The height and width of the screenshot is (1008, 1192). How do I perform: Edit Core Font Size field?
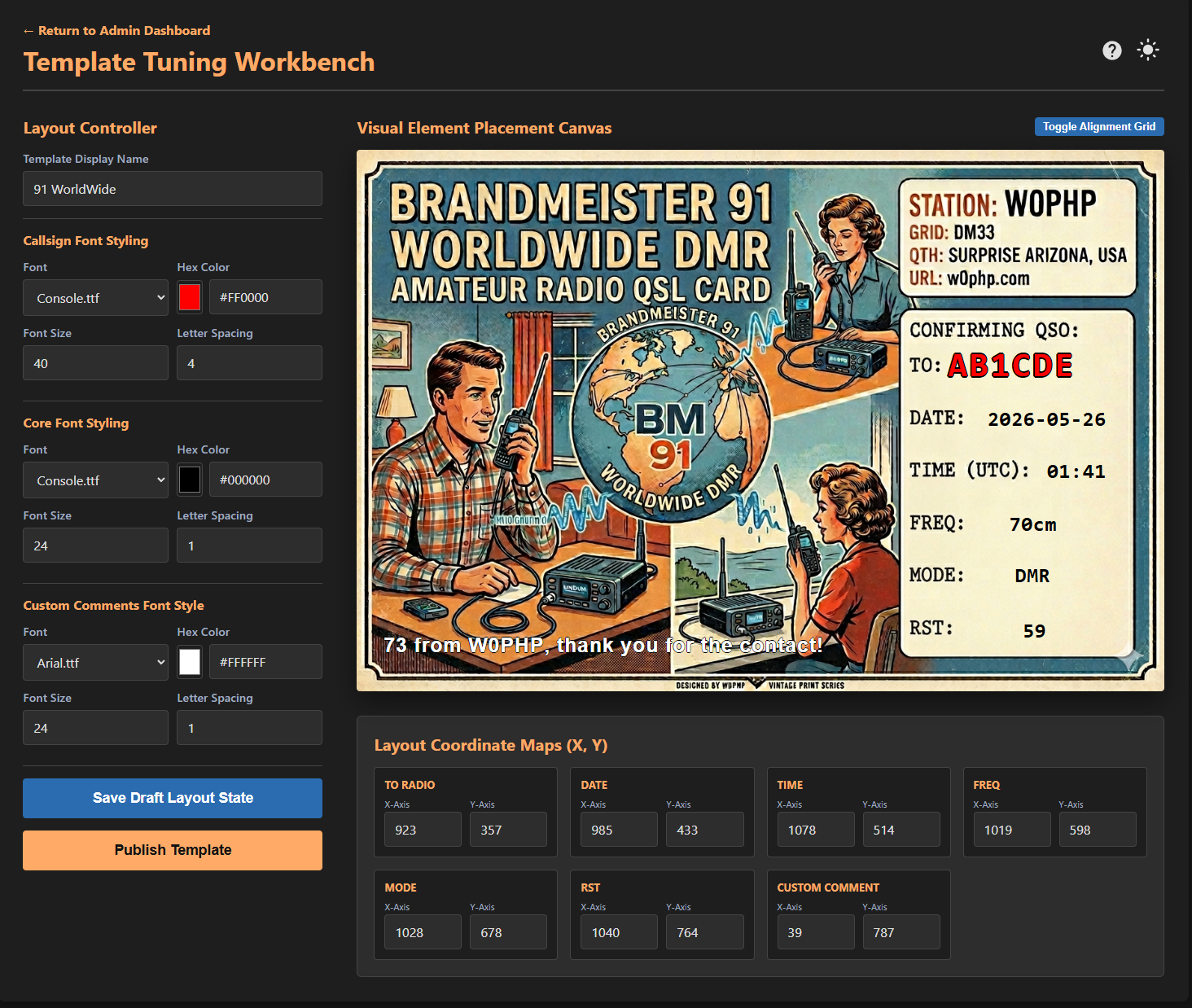pos(95,546)
